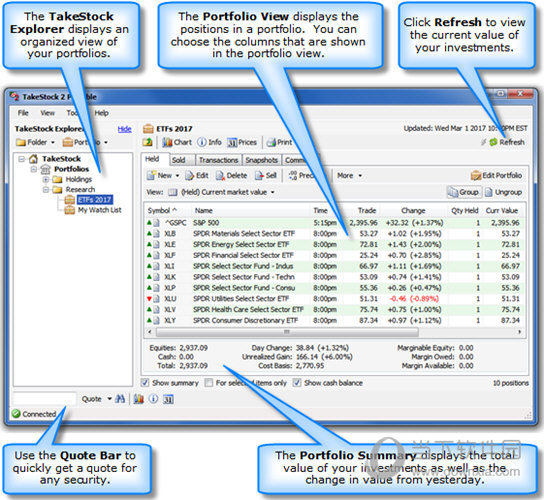
Task: Sort by the Curr Value column header
Action: (502, 210)
